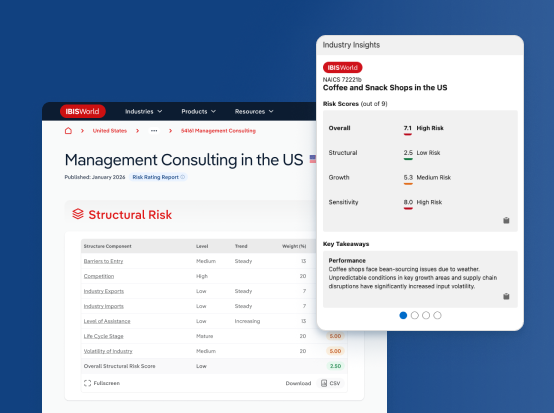The image size is (554, 413).
Task: Click the US flag next to title
Action: (x=313, y=159)
